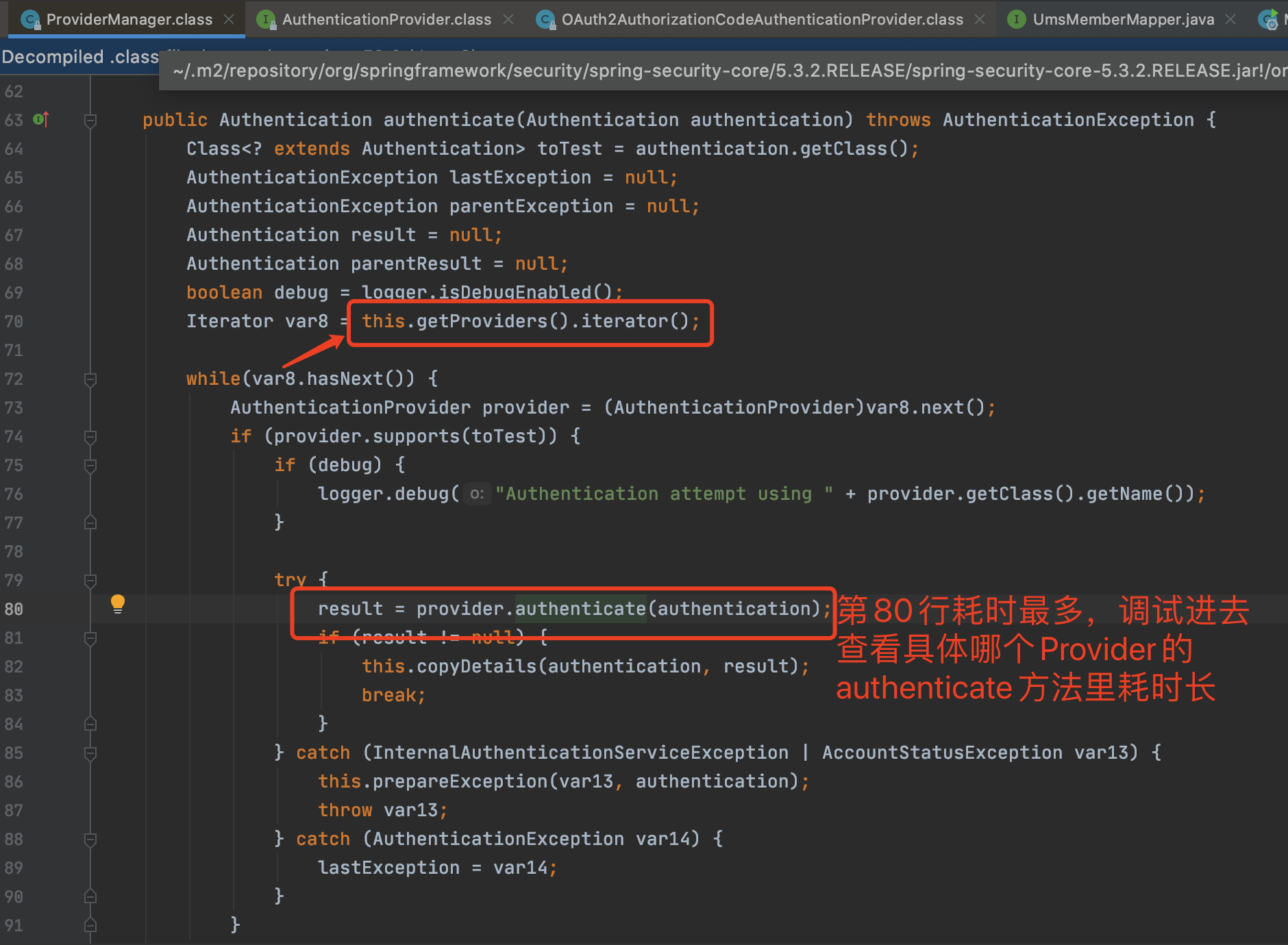Close the AuthenticationProvider.class tab
Image resolution: width=1288 pixels, height=945 pixels.
[x=508, y=20]
